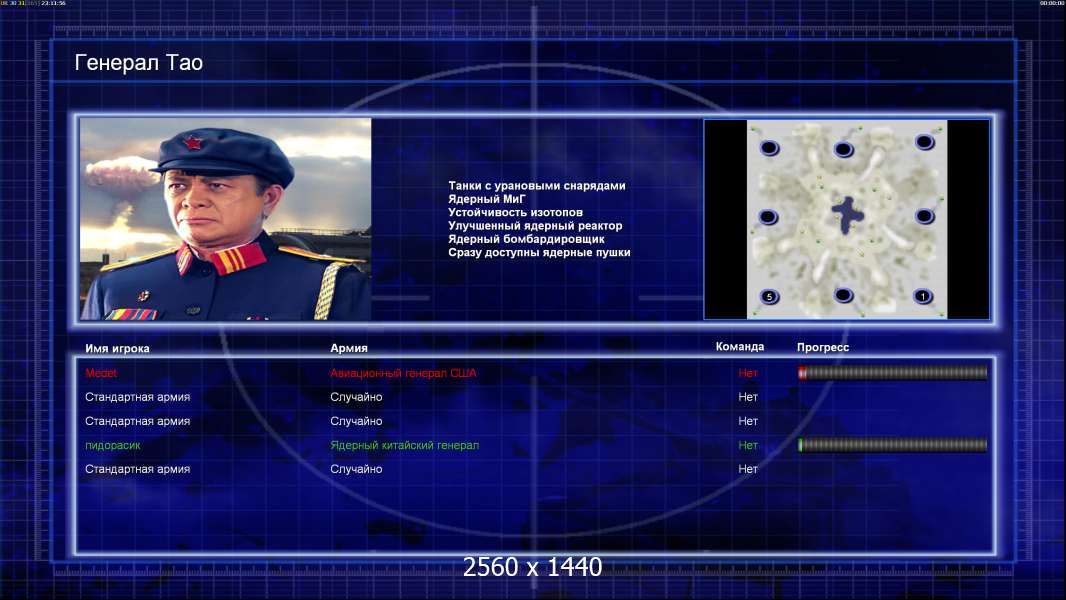
Task: Click the 'Прогресс' column header
Action: [x=823, y=347]
